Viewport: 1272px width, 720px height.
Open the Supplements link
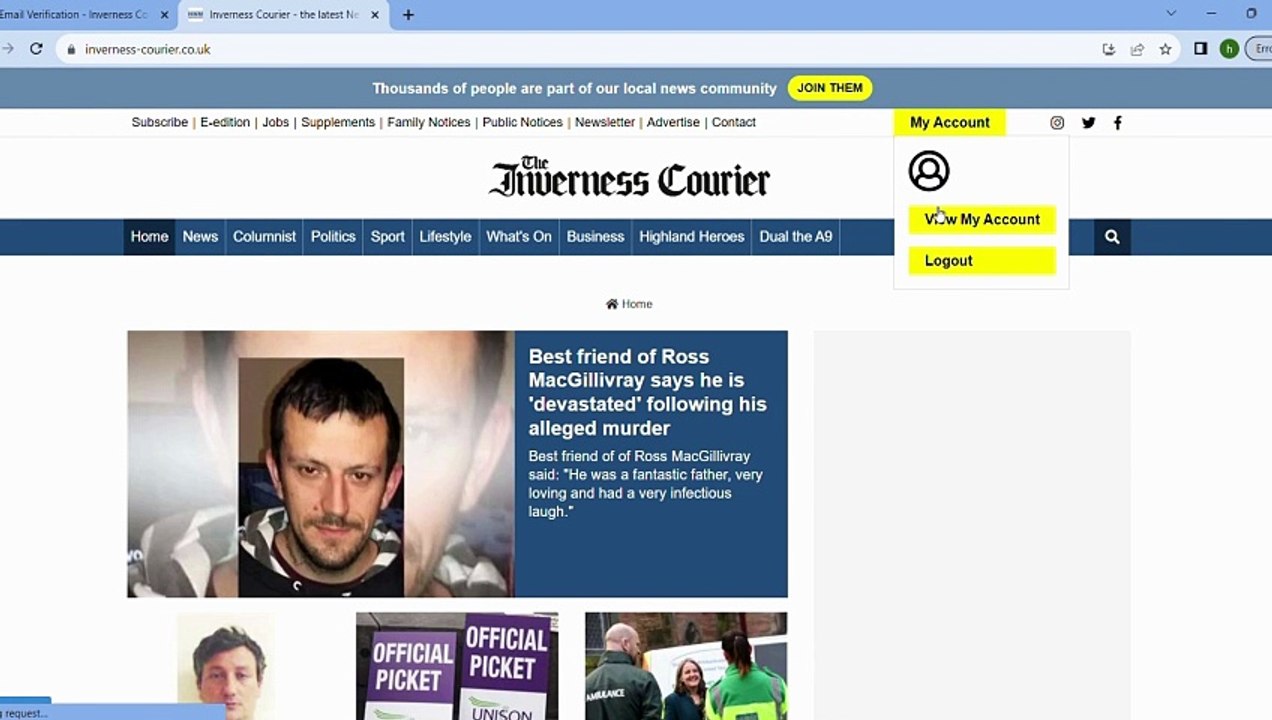(338, 122)
